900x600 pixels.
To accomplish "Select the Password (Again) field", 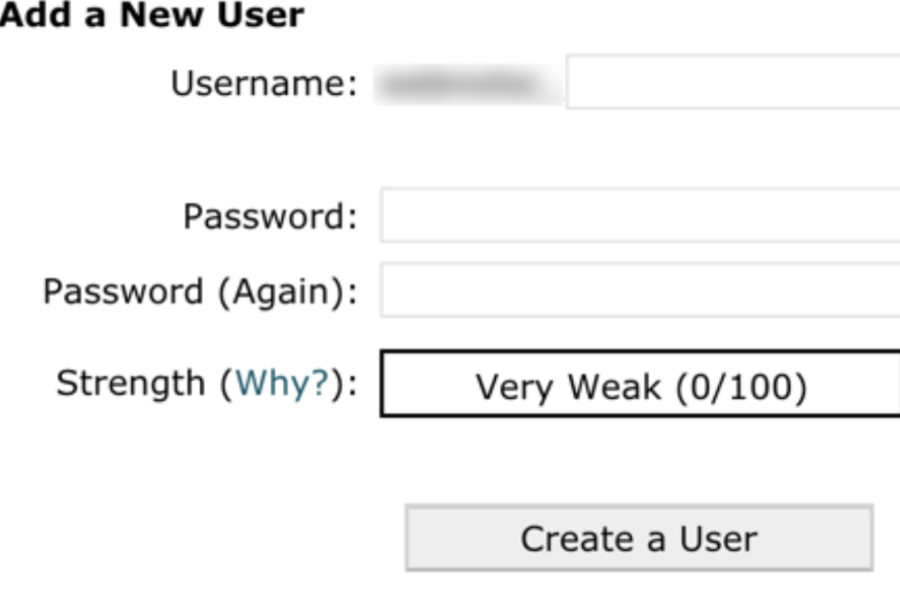I will (640, 291).
